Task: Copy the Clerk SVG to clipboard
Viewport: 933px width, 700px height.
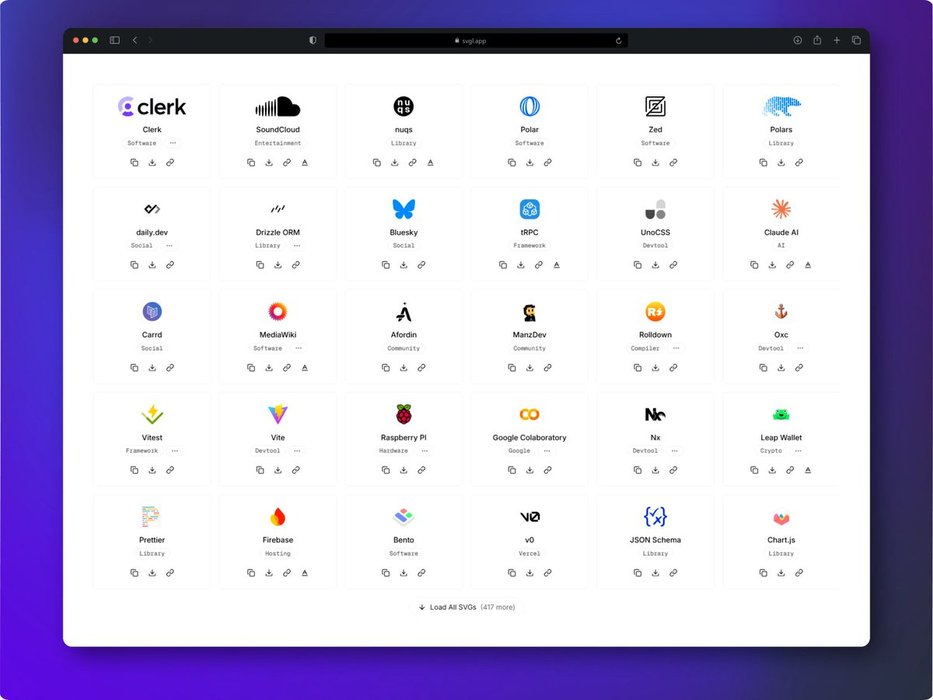Action: click(134, 162)
